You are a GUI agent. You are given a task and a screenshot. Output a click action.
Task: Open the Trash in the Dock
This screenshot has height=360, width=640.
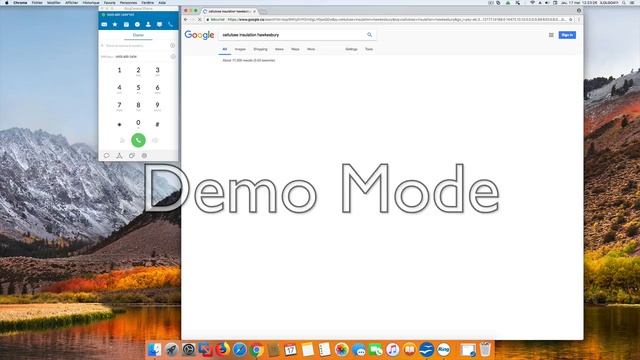(x=485, y=350)
